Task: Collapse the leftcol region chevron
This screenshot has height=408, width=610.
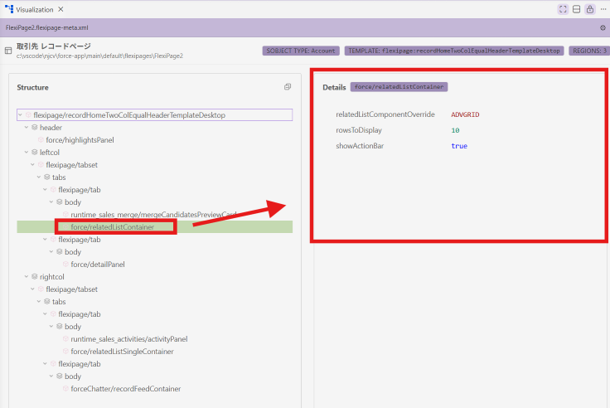Action: pos(26,152)
